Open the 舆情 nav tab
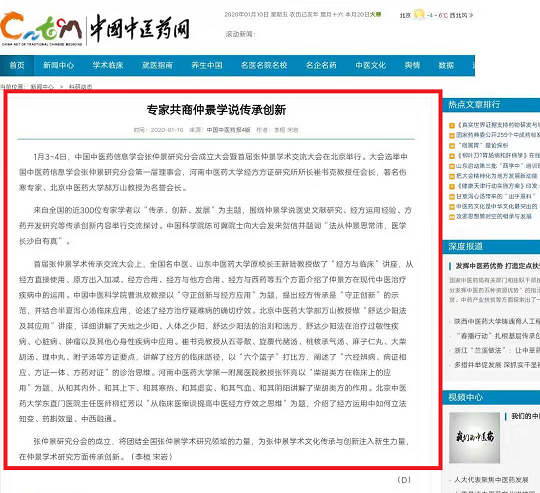This screenshot has height=493, width=540. point(412,65)
